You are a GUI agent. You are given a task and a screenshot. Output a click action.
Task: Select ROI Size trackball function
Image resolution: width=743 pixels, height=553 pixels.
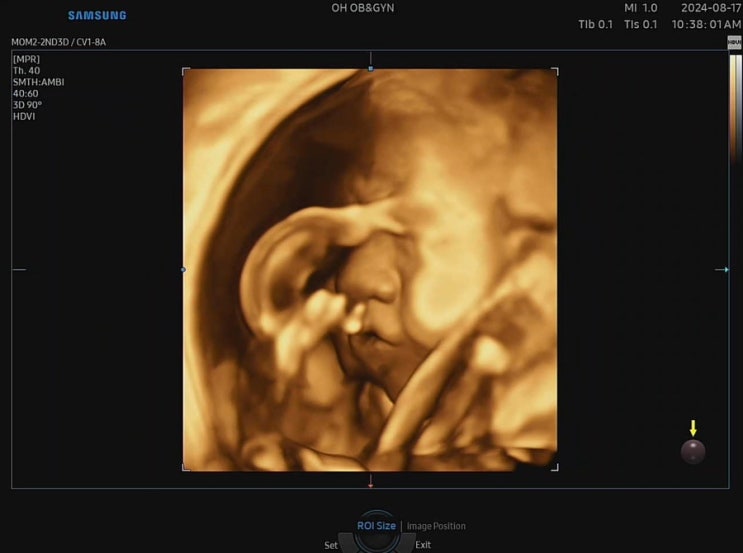(376, 526)
